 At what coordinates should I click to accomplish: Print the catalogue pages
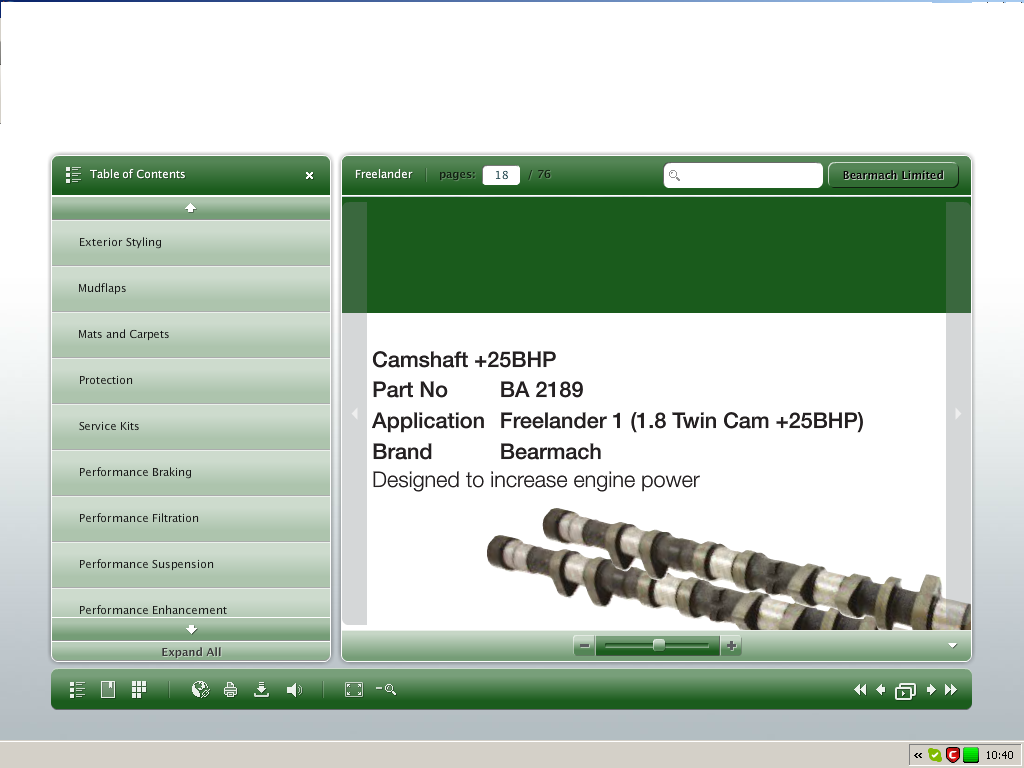(x=231, y=690)
